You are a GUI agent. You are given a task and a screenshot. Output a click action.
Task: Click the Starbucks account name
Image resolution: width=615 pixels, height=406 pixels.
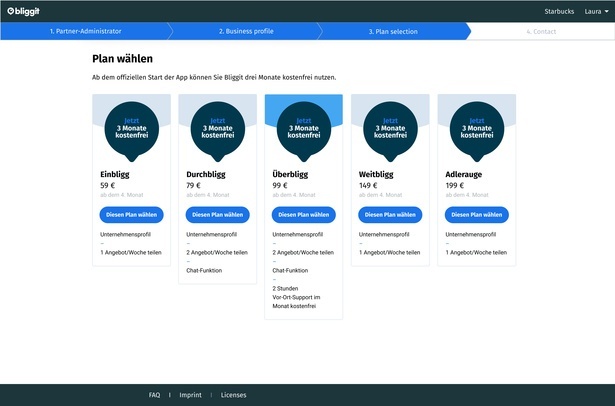coord(559,11)
